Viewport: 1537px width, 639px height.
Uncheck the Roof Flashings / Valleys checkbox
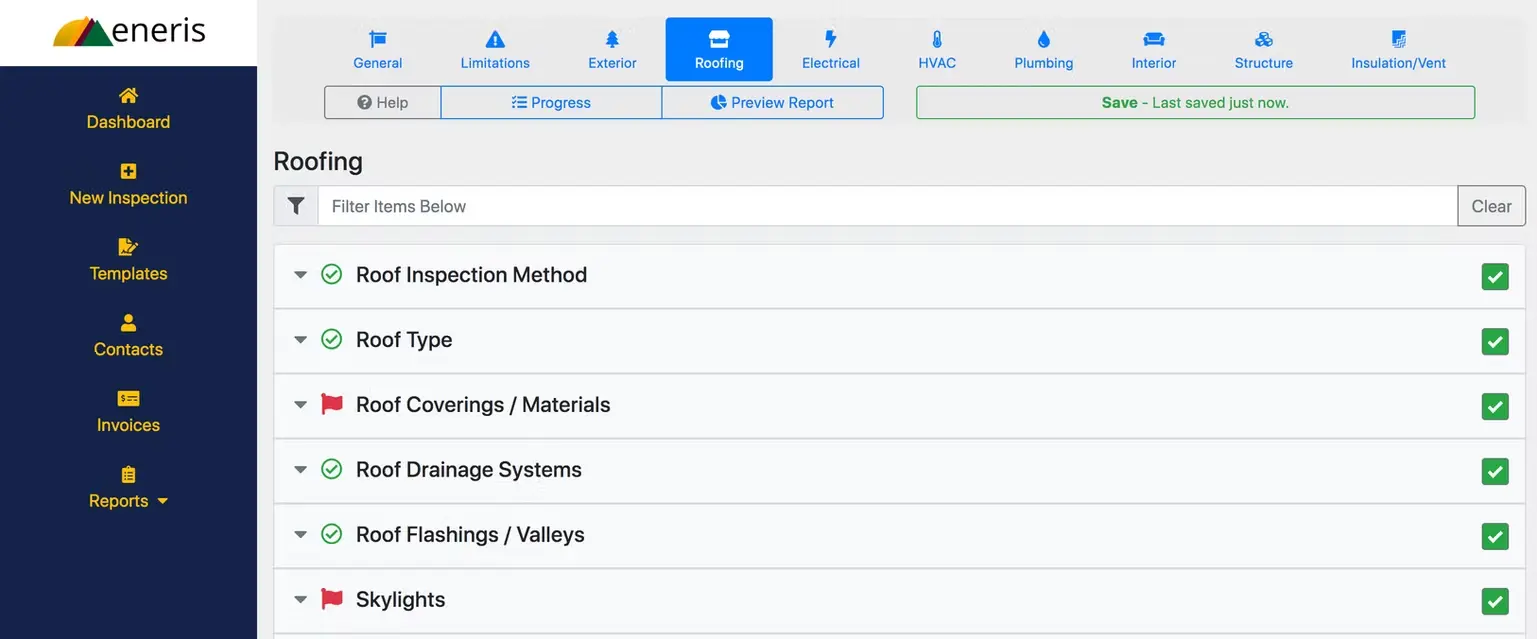point(1495,536)
